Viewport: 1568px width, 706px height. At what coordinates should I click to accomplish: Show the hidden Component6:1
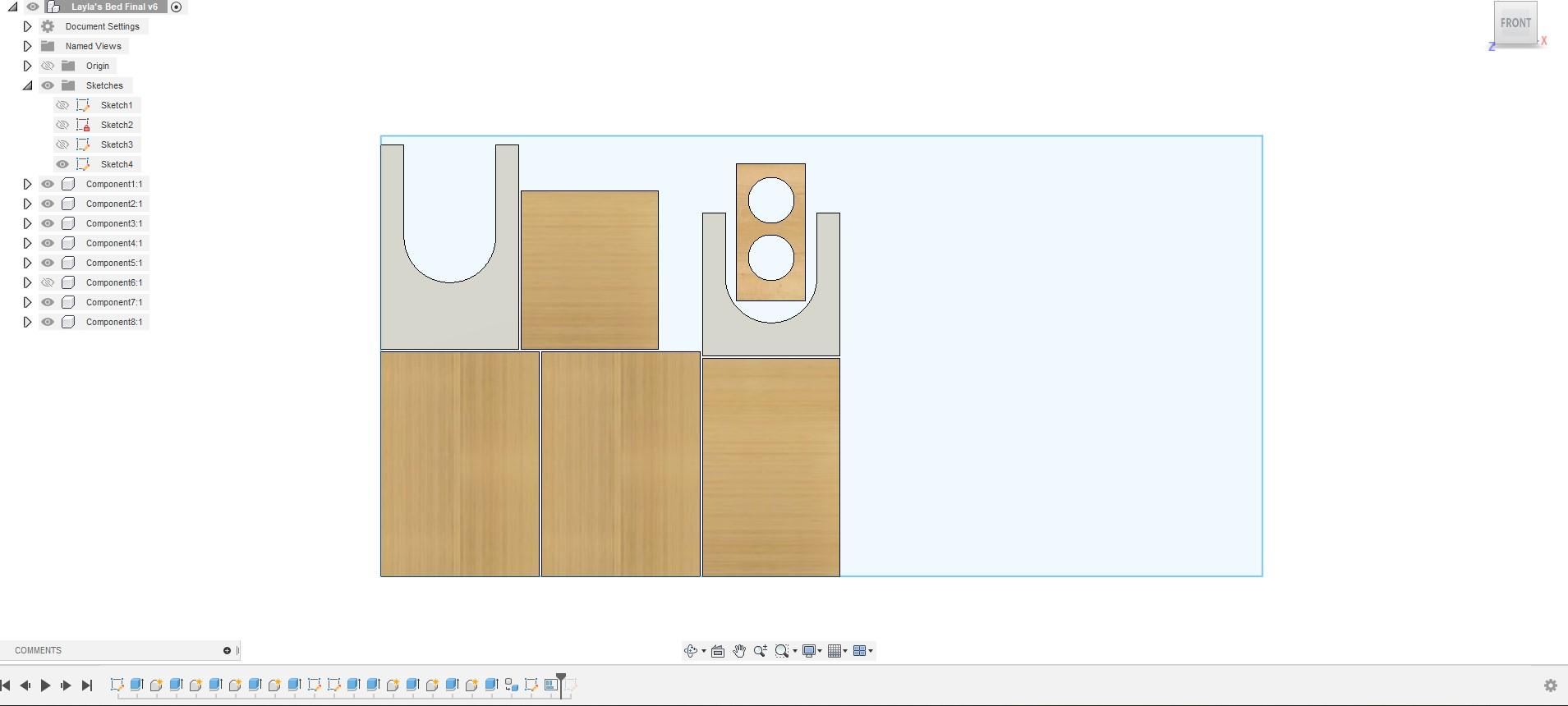point(48,282)
